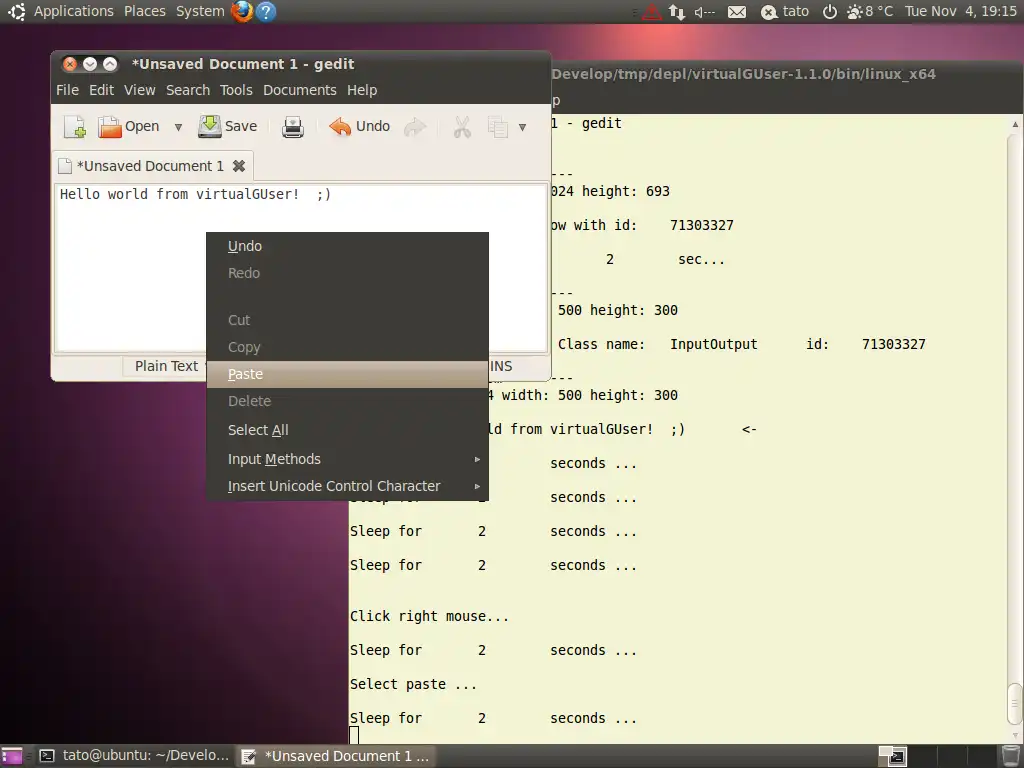Expand the Open recent files dropdown arrow
Image resolution: width=1024 pixels, height=768 pixels.
[178, 127]
